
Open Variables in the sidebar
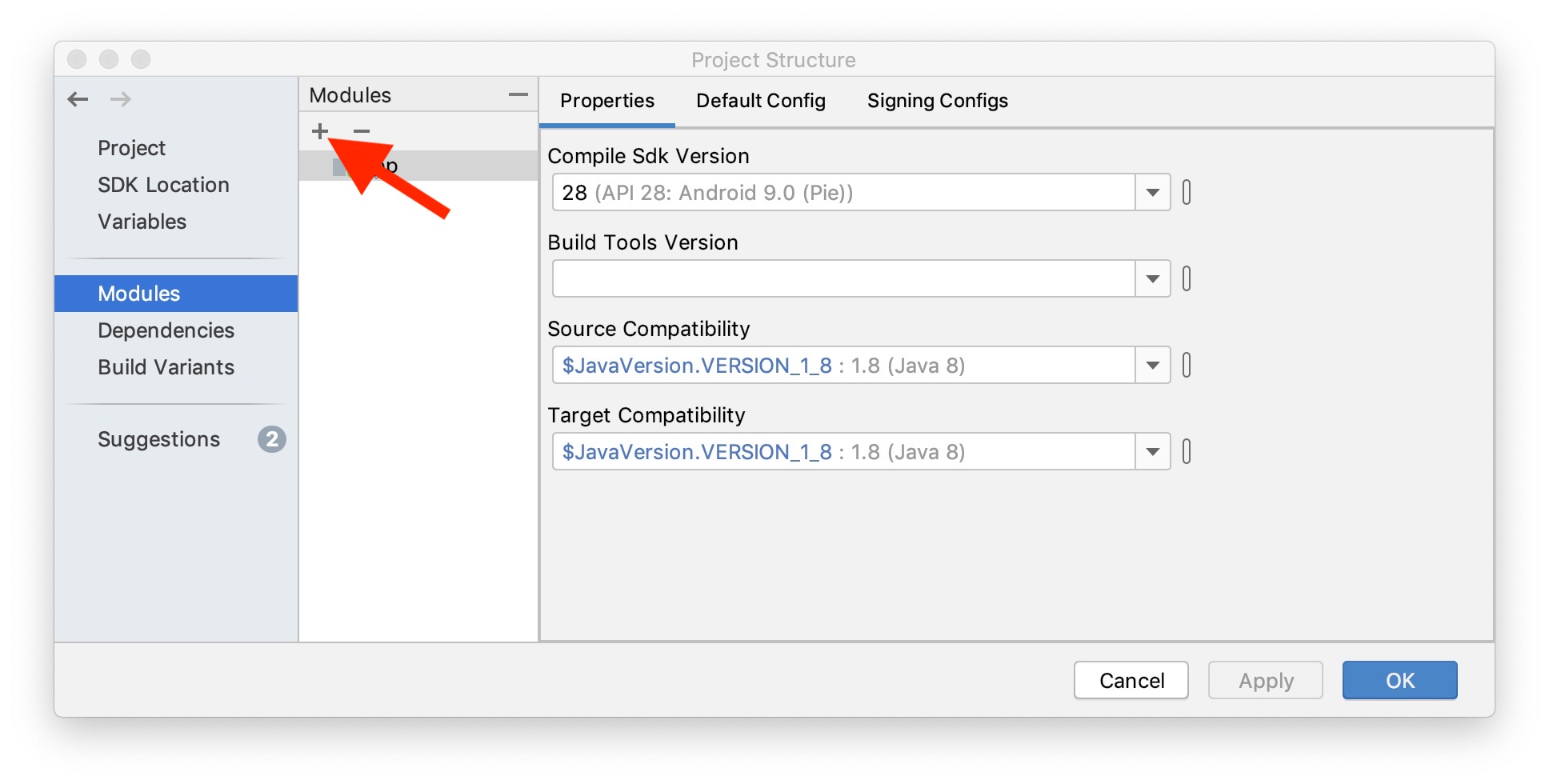click(142, 222)
